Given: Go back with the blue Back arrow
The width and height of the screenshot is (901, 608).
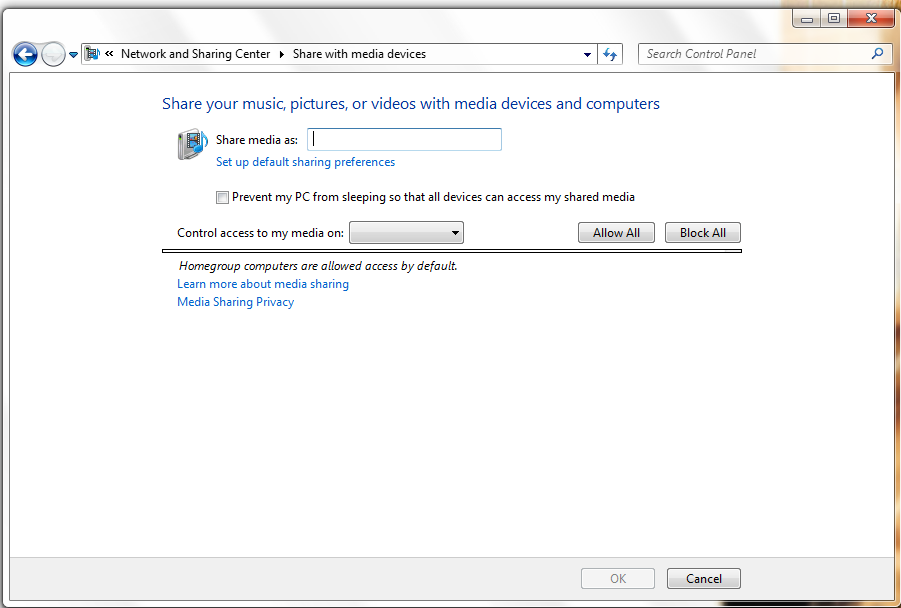Looking at the screenshot, I should coord(25,55).
